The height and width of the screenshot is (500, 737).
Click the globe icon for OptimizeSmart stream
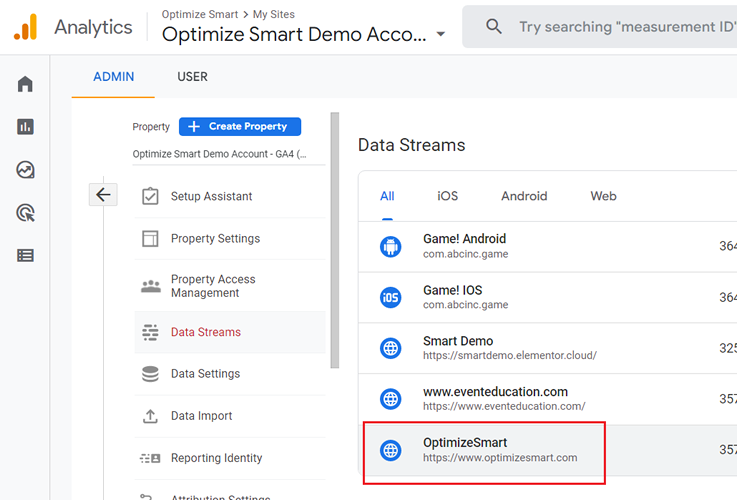click(x=391, y=450)
